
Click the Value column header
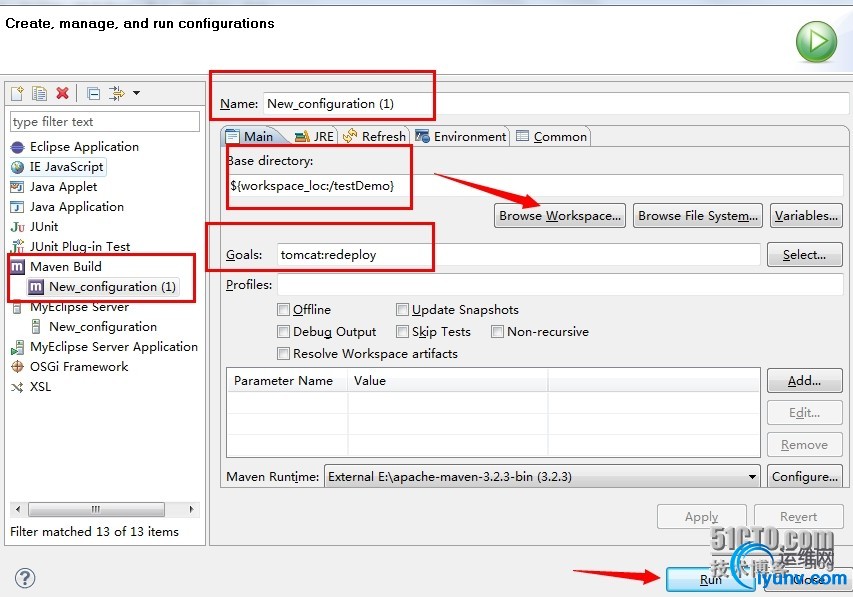tap(448, 381)
